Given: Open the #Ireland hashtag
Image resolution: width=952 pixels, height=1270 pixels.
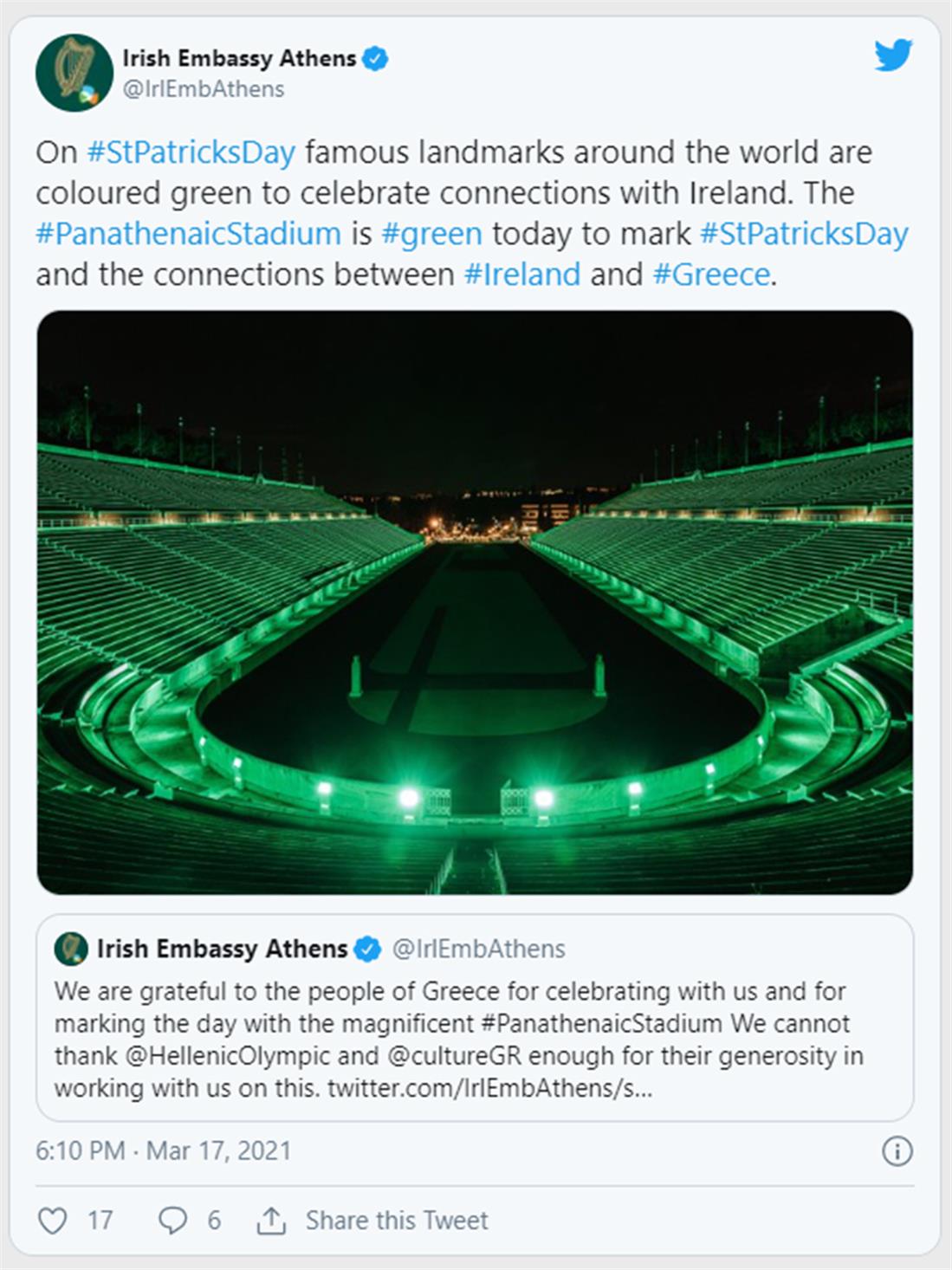Looking at the screenshot, I should pos(522,275).
